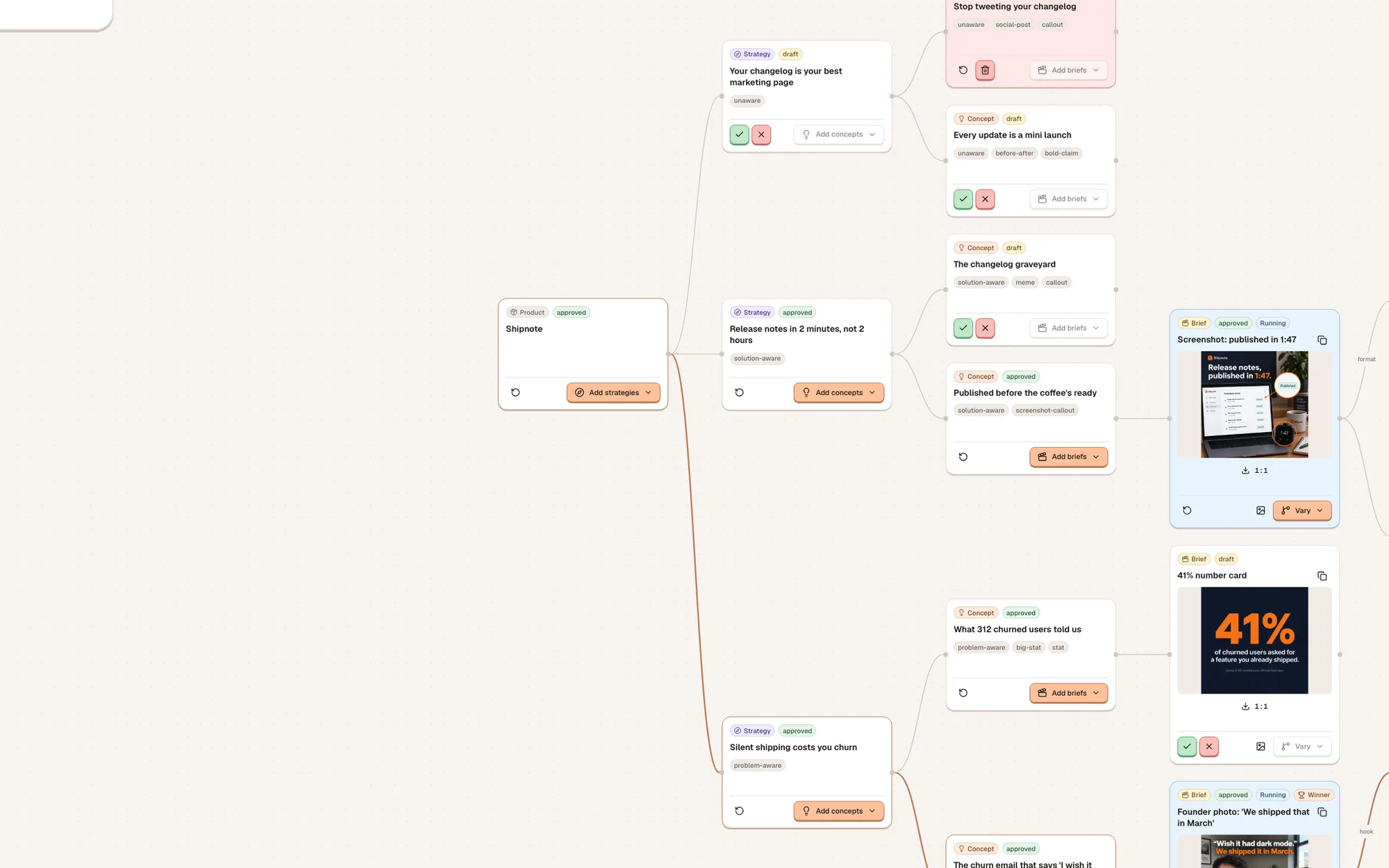The height and width of the screenshot is (868, 1389).
Task: Open Add briefs on 'What 312 churned users told us'
Action: [x=1068, y=693]
